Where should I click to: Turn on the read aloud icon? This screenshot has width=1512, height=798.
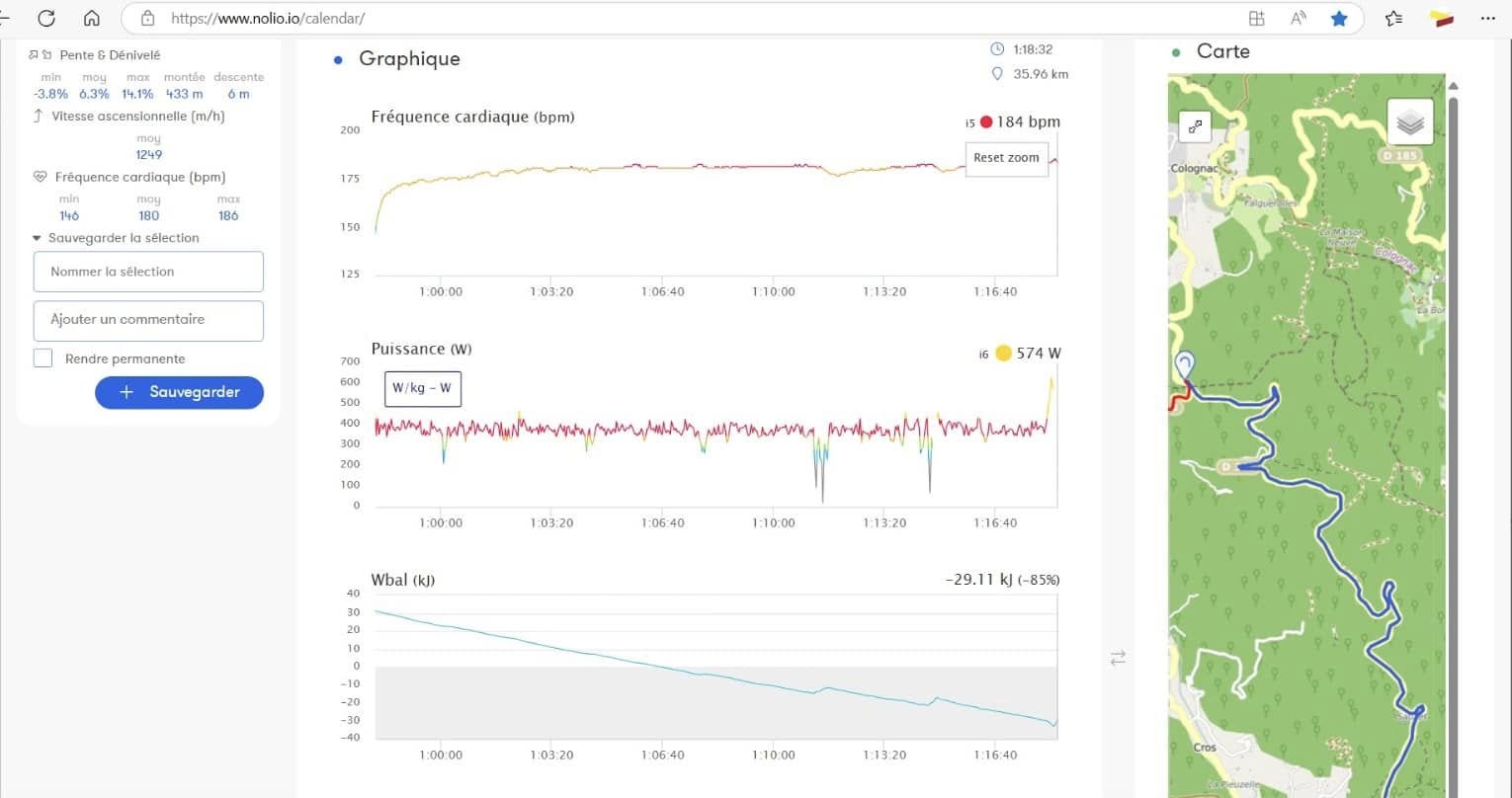point(1299,18)
